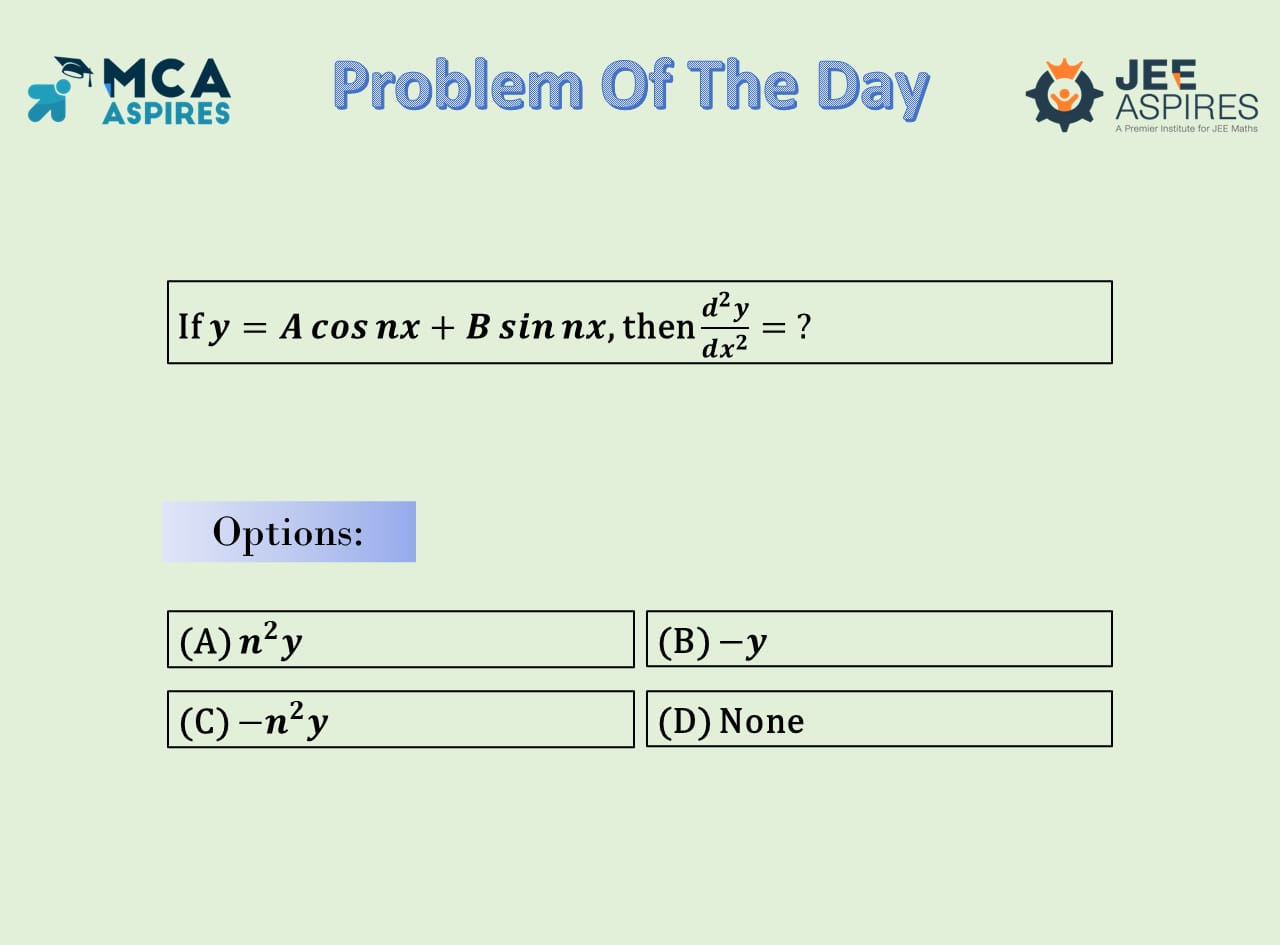Click the Options: label
The height and width of the screenshot is (945, 1280).
pyautogui.click(x=288, y=532)
